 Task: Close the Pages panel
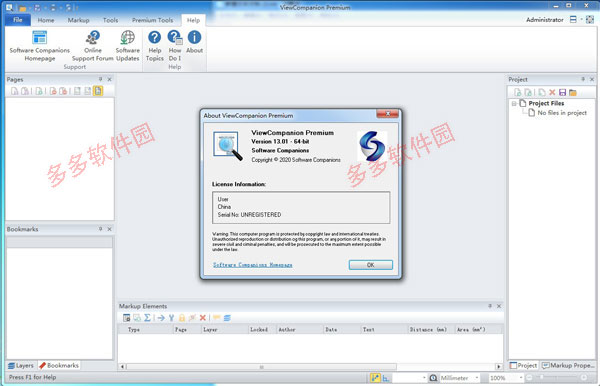(109, 79)
